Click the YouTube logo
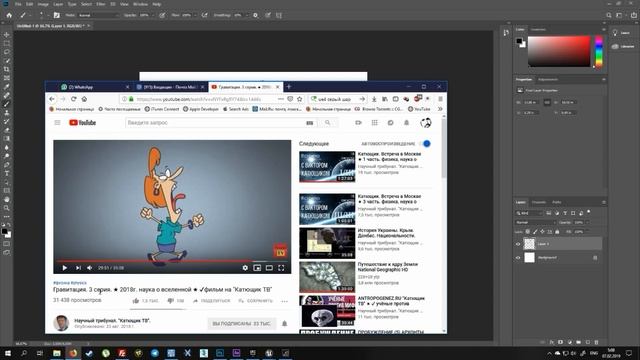This screenshot has height=360, width=640. pyautogui.click(x=82, y=122)
